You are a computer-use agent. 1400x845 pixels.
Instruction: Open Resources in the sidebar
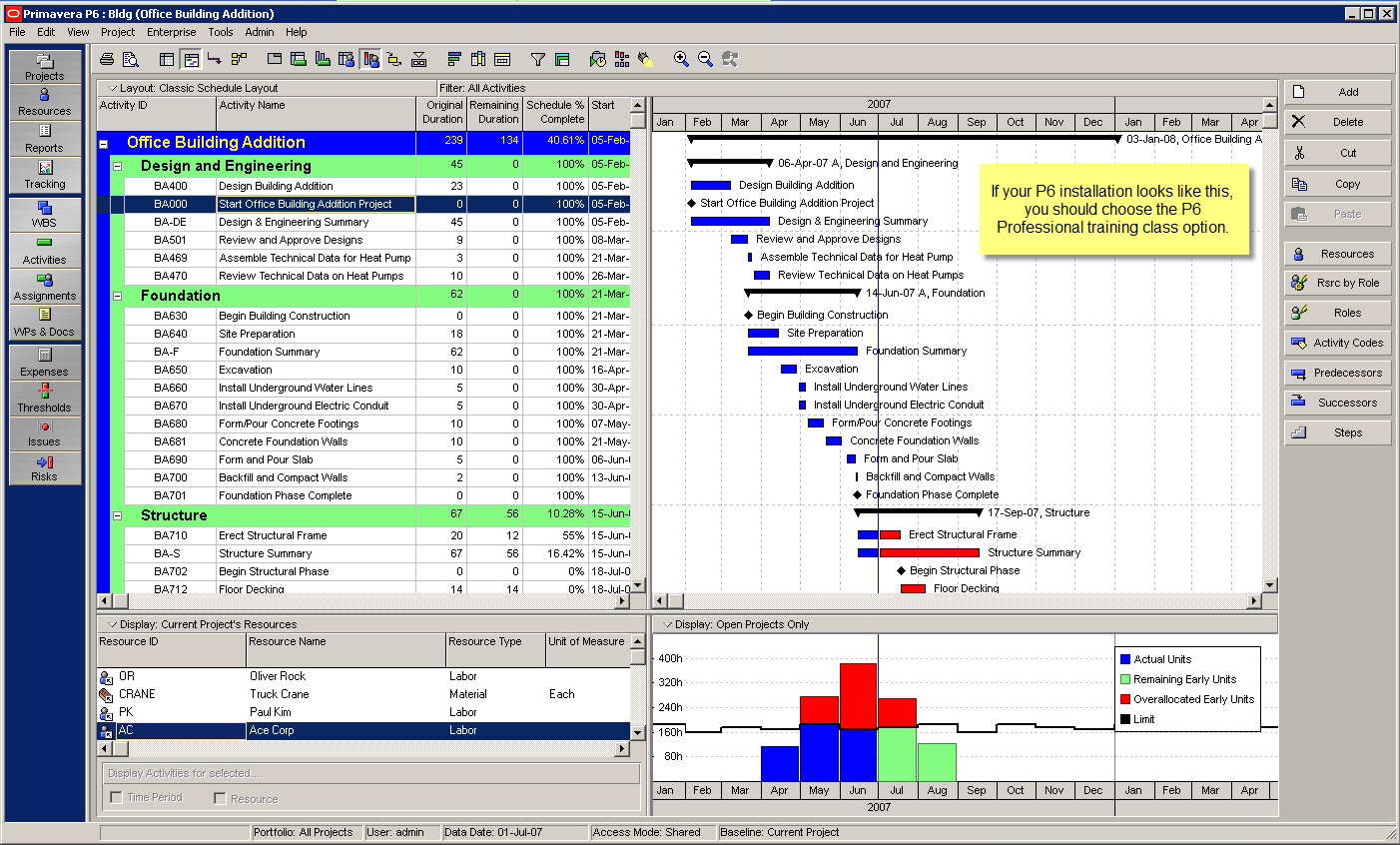tap(45, 102)
